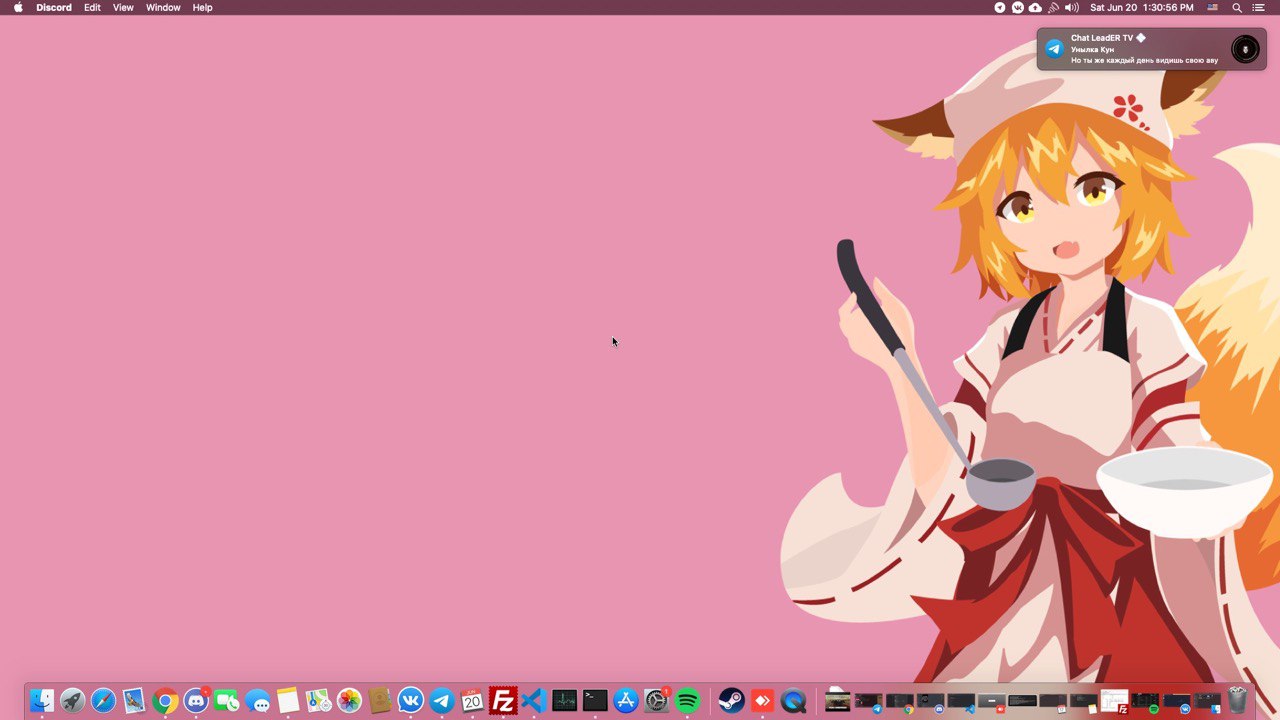
Task: Open the Preview app in the Dock
Action: pyautogui.click(x=134, y=701)
